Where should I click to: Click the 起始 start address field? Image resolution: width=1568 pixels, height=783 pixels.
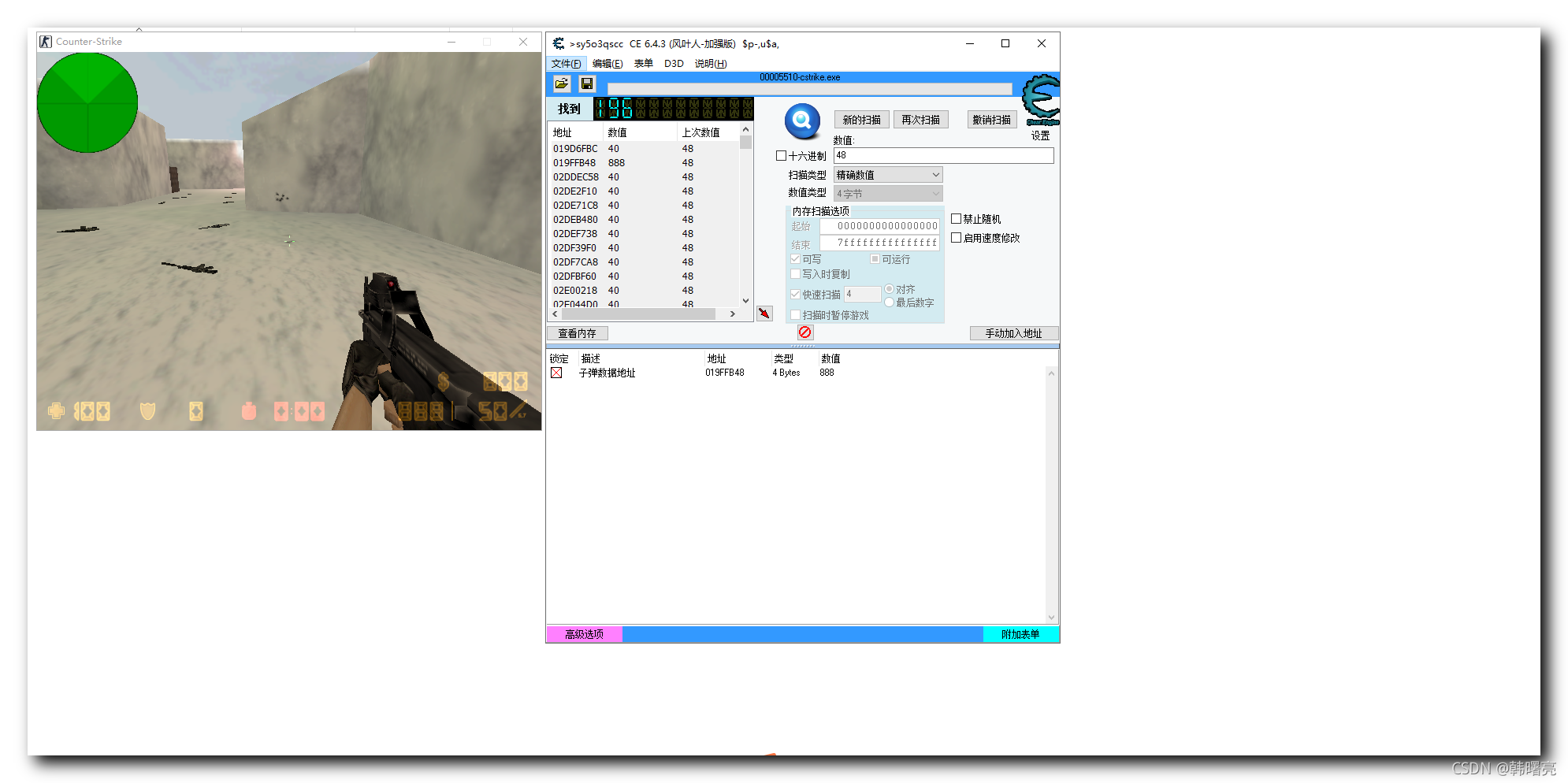click(879, 226)
